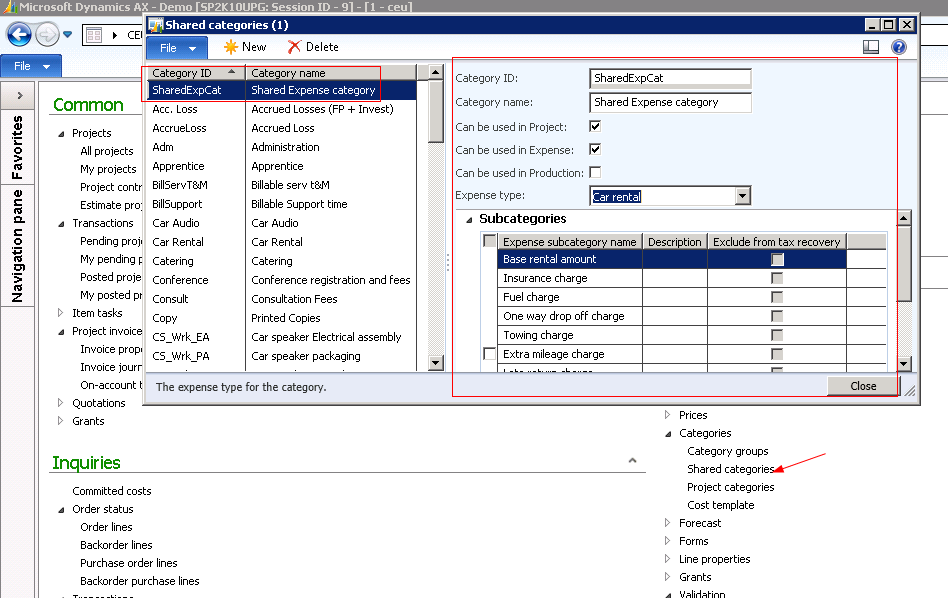
Task: Click the New record toolbar icon
Action: tap(231, 47)
